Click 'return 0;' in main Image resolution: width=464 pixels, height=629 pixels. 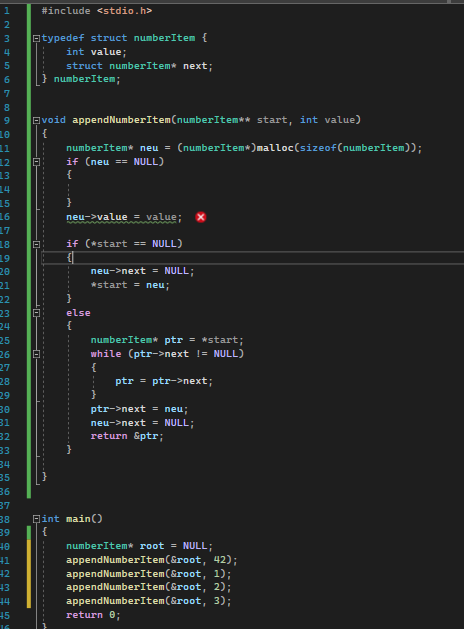coord(93,615)
